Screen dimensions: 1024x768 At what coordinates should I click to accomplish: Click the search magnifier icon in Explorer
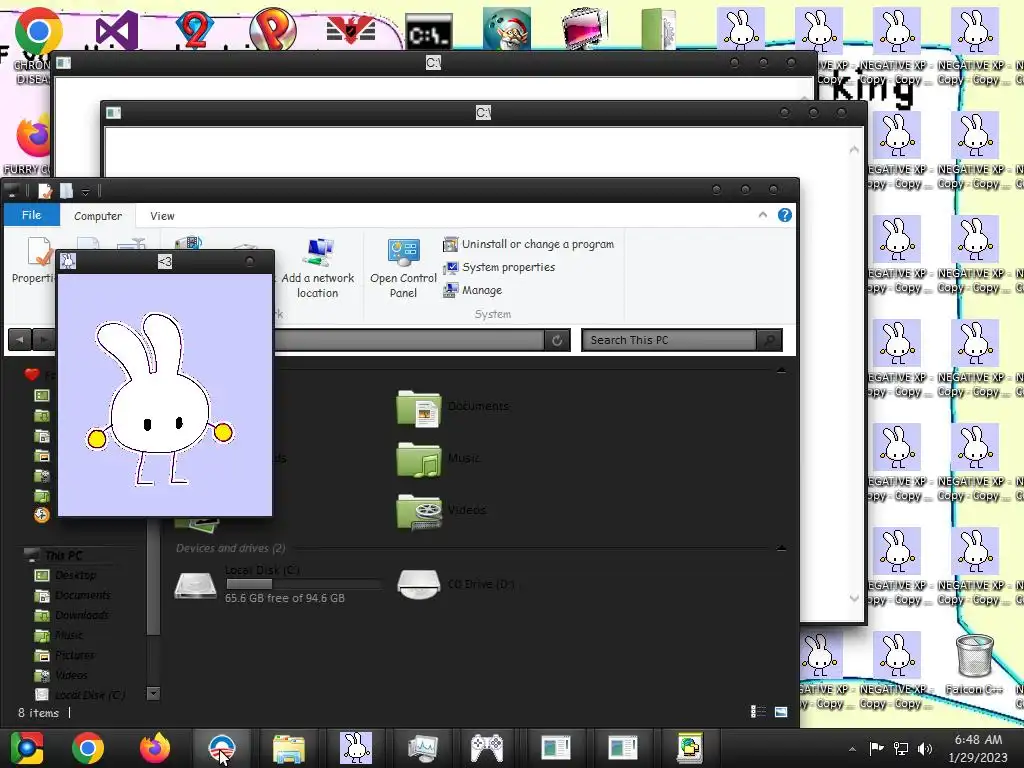click(769, 340)
